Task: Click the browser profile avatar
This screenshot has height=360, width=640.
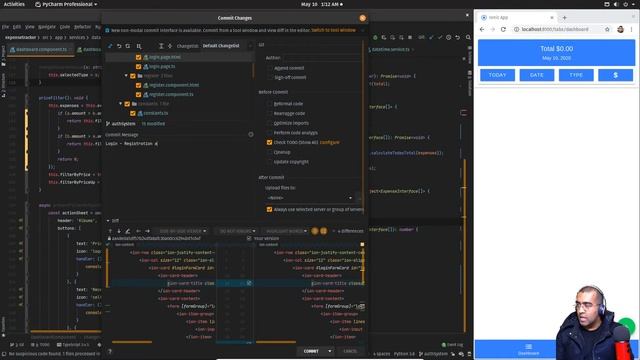Action: click(620, 29)
